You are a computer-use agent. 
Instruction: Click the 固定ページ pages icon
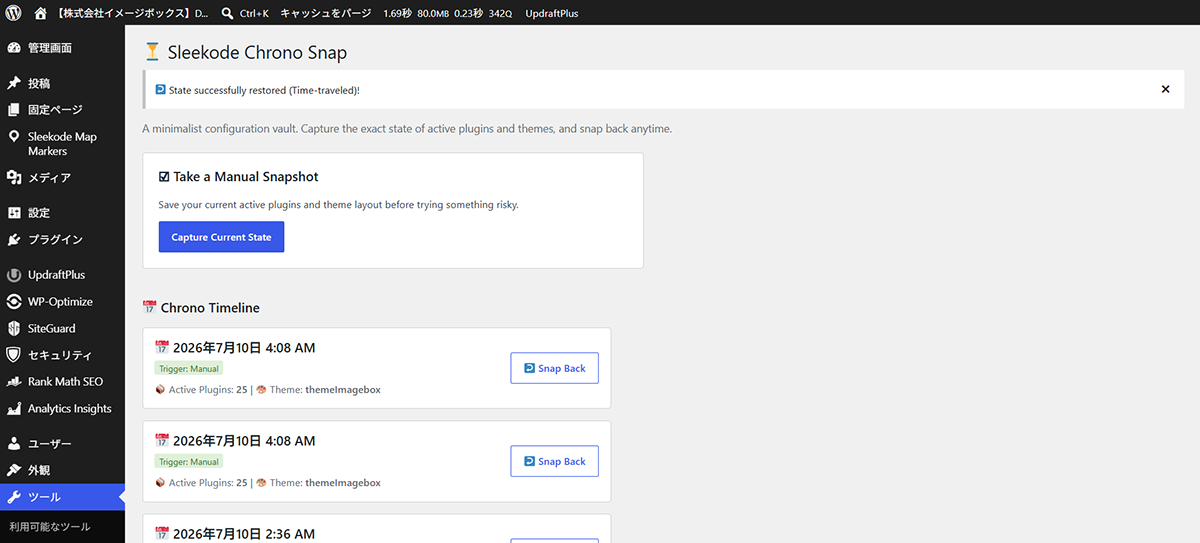(14, 110)
